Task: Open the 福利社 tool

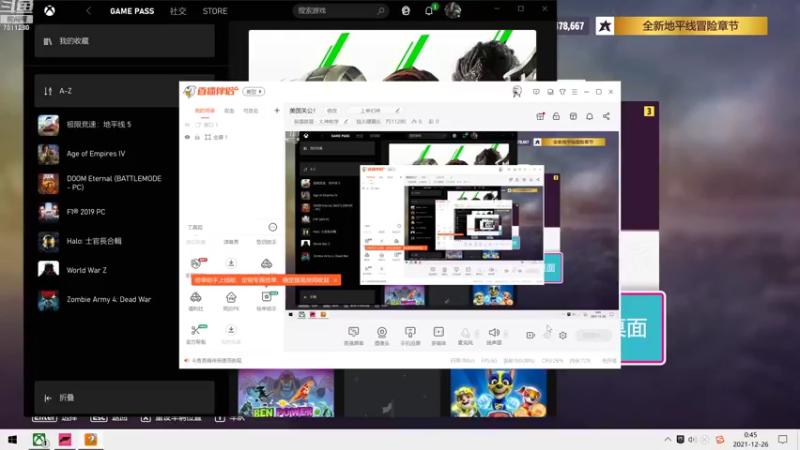Action: pos(196,301)
